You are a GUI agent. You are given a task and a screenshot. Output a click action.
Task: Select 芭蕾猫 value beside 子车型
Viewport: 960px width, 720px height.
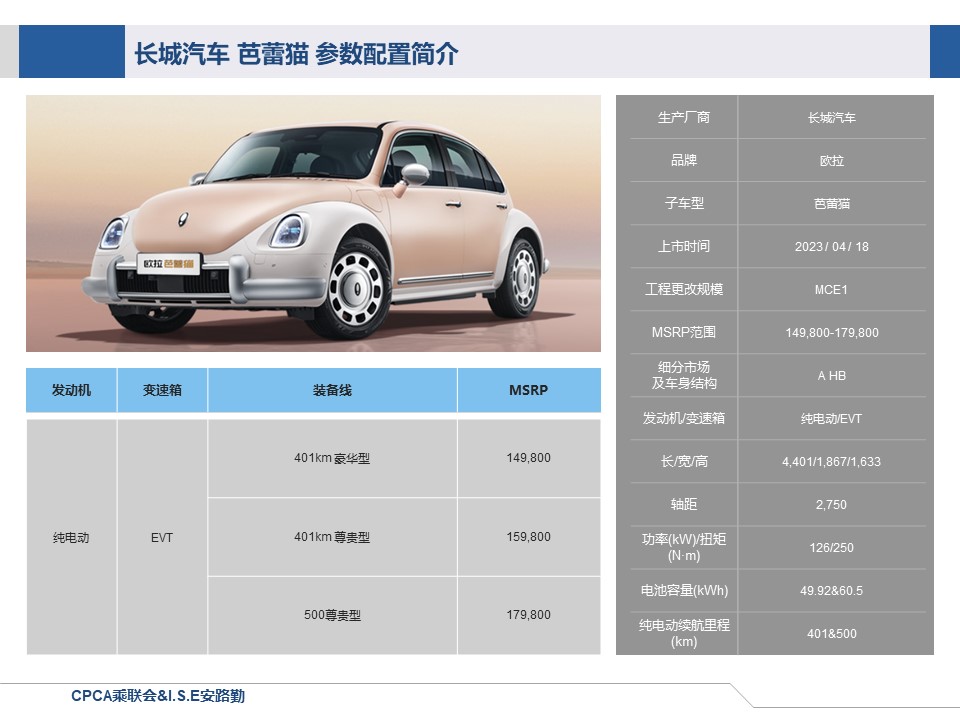pos(831,204)
